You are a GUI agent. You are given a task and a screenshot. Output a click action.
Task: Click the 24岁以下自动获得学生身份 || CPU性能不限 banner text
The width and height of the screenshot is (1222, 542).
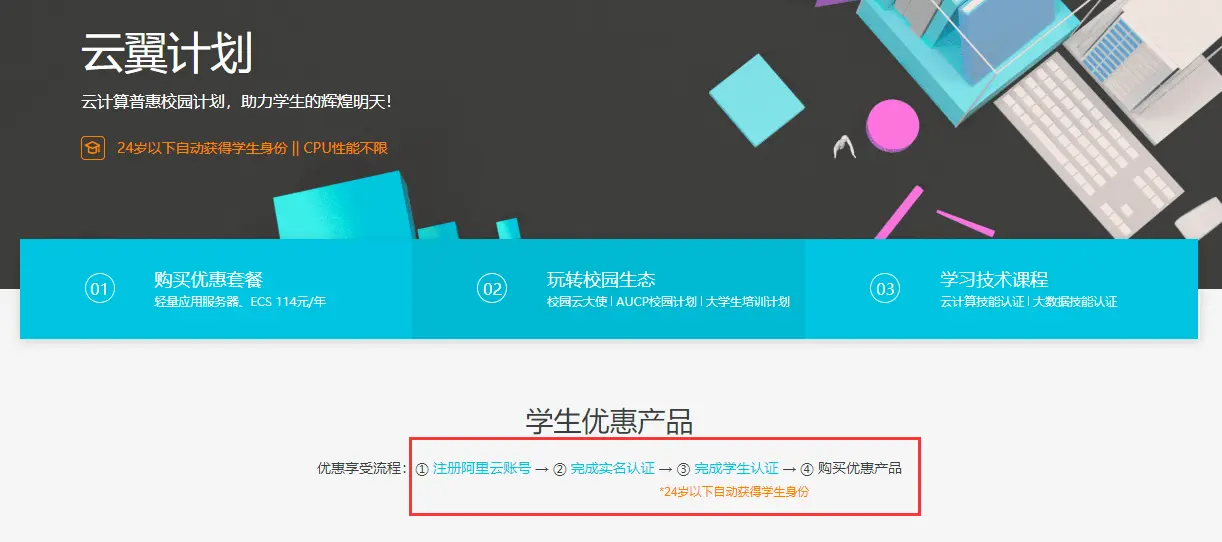point(252,148)
